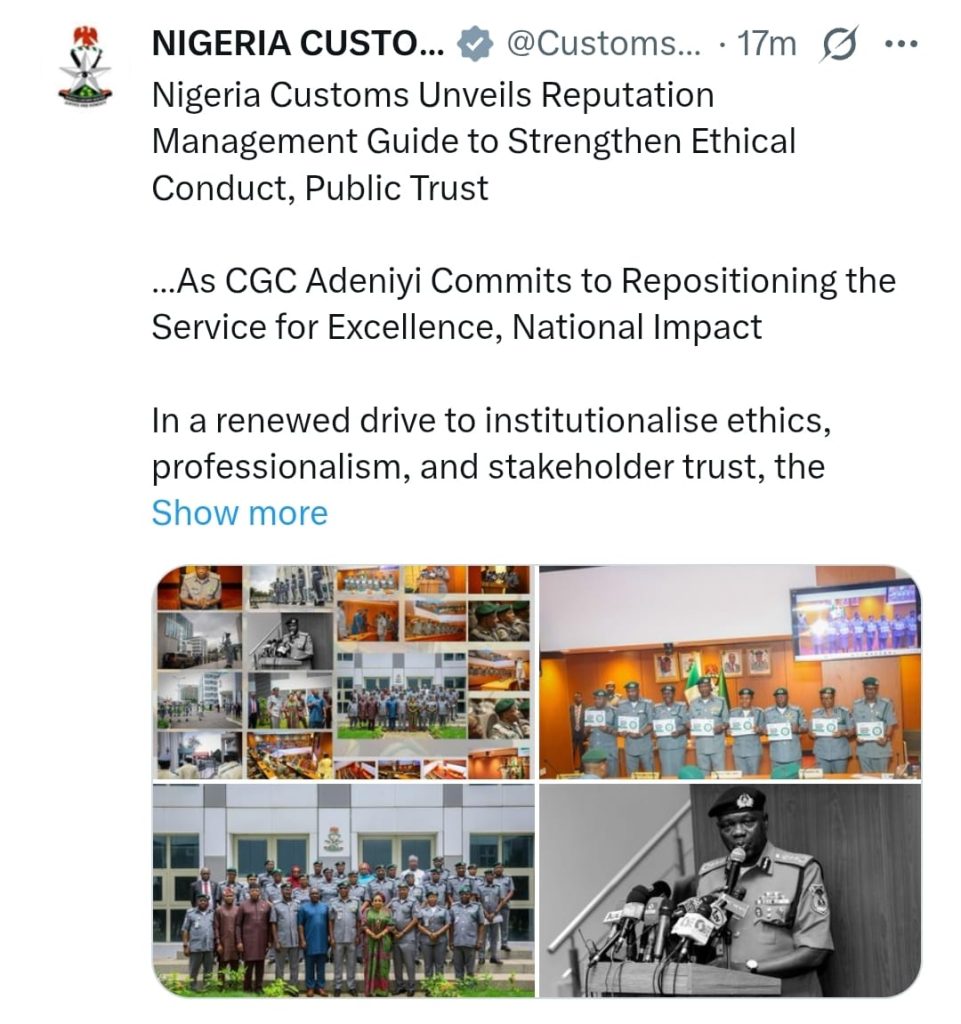
Task: Click the tweet headline about Reputation Management Guide
Action: [473, 141]
